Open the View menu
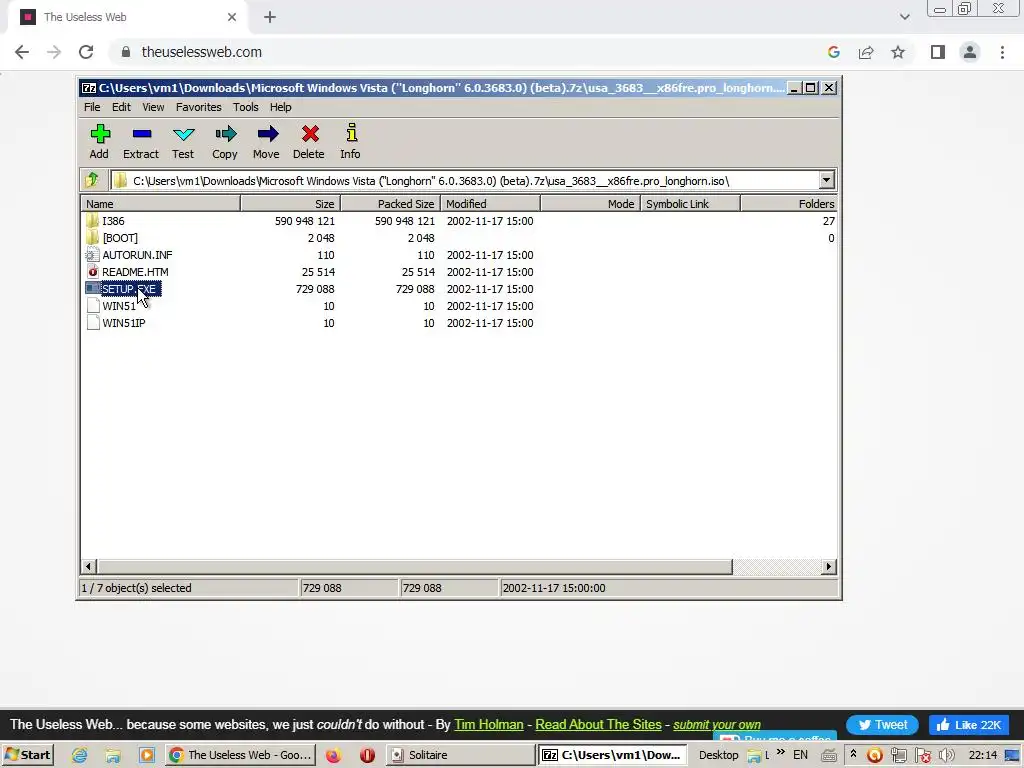 click(153, 107)
